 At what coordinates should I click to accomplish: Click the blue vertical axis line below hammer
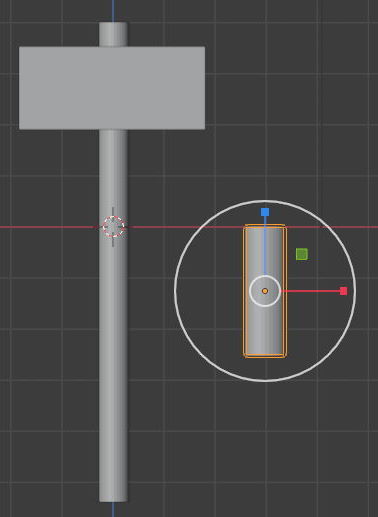click(113, 509)
